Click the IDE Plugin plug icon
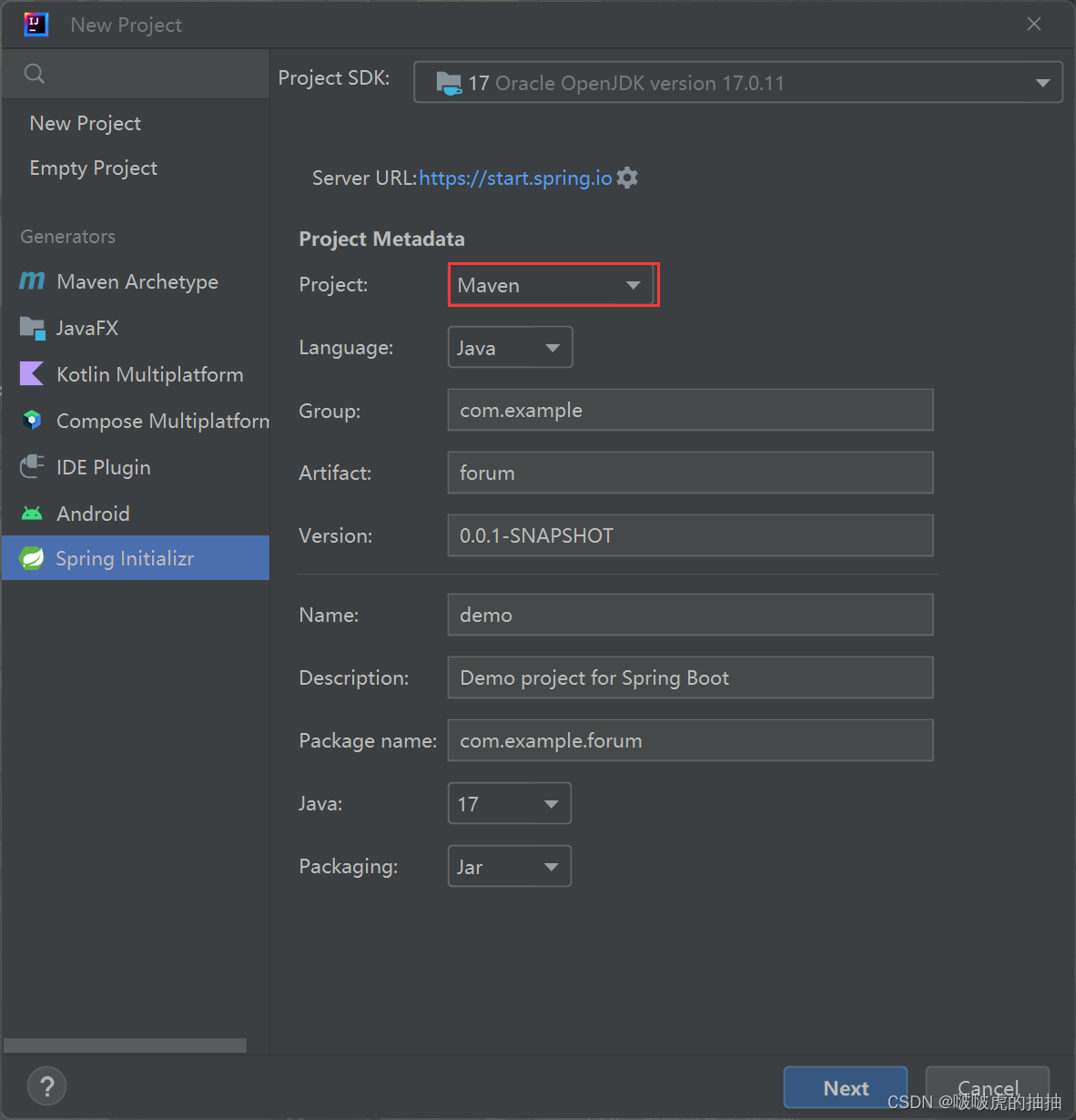Viewport: 1076px width, 1120px height. pos(32,466)
